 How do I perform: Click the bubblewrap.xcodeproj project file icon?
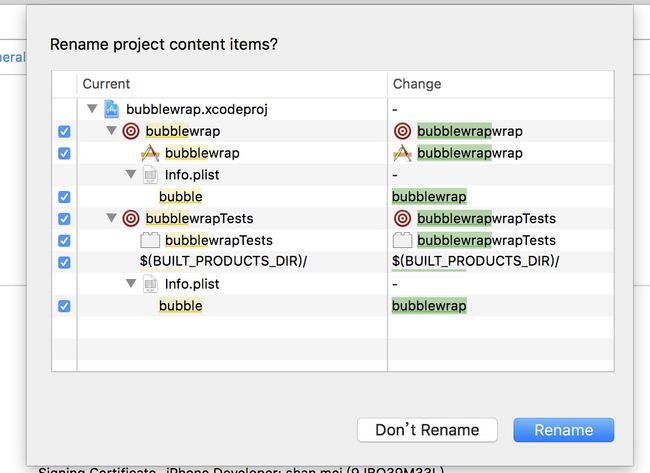coord(111,109)
